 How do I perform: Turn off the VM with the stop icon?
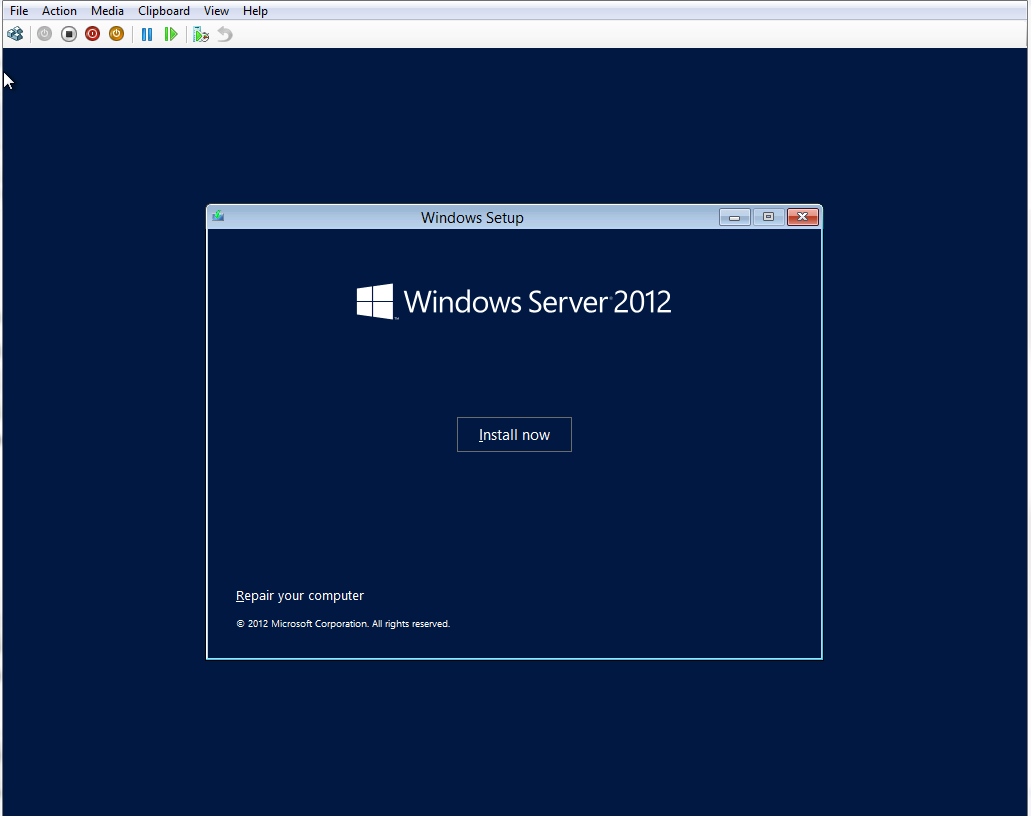click(x=68, y=34)
